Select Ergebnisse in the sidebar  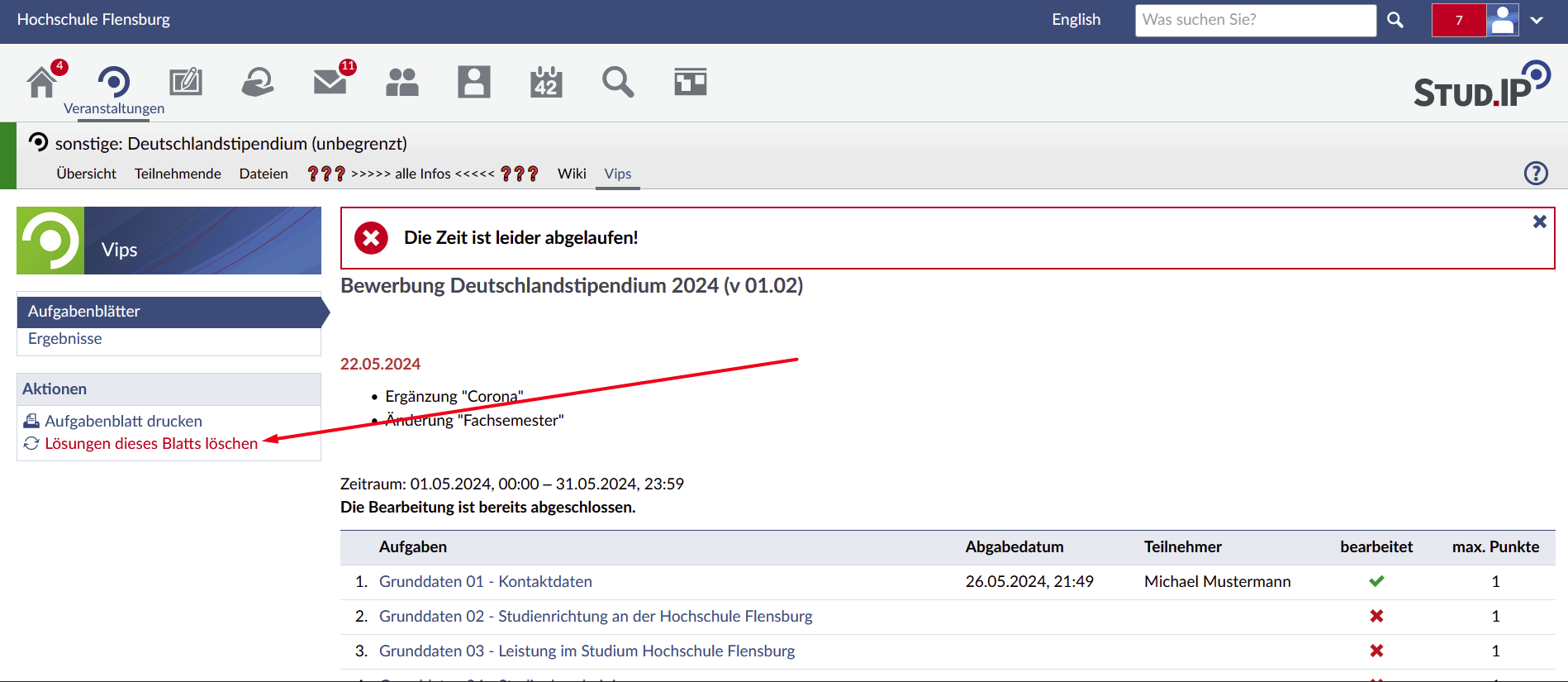pyautogui.click(x=65, y=339)
